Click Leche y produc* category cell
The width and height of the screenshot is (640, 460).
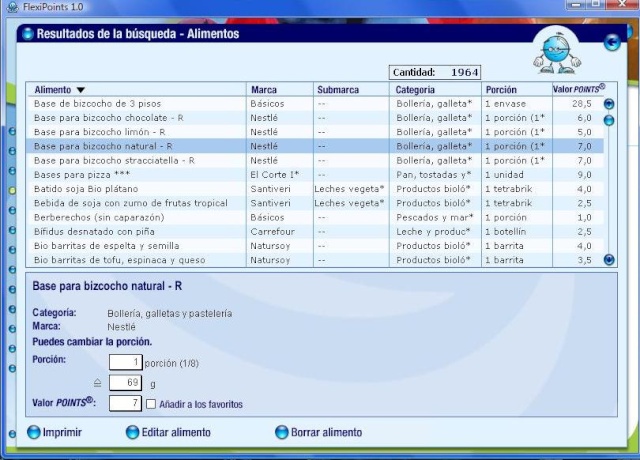[433, 232]
